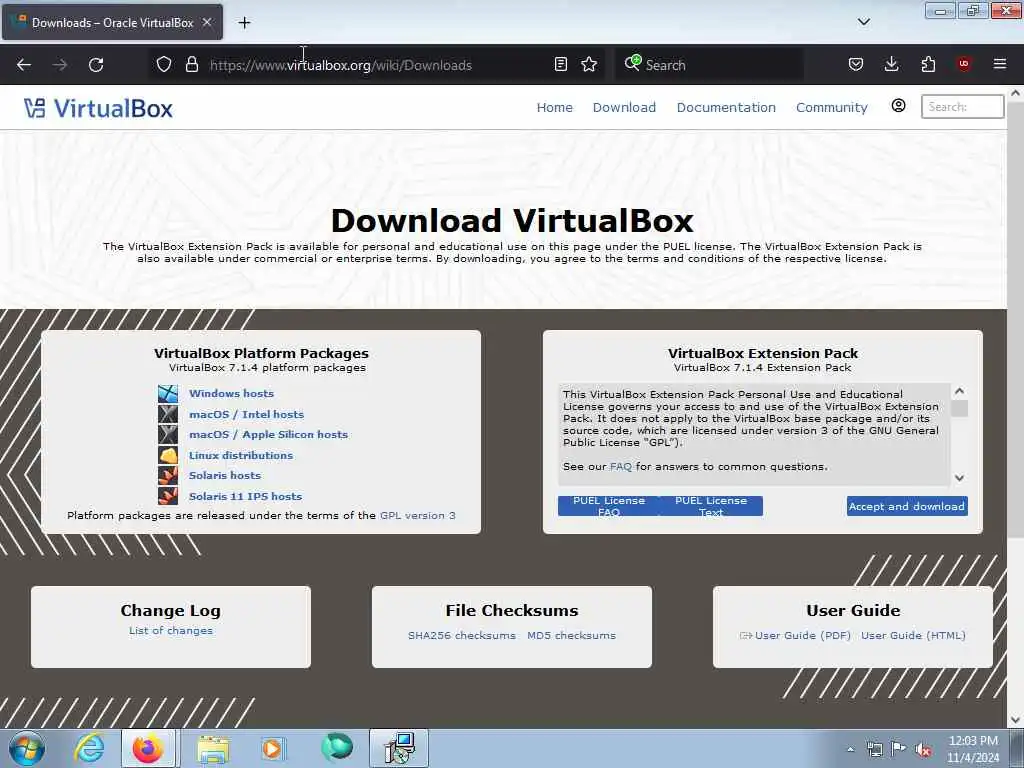Click the Linux distributions icon
This screenshot has height=768, width=1024.
click(168, 455)
